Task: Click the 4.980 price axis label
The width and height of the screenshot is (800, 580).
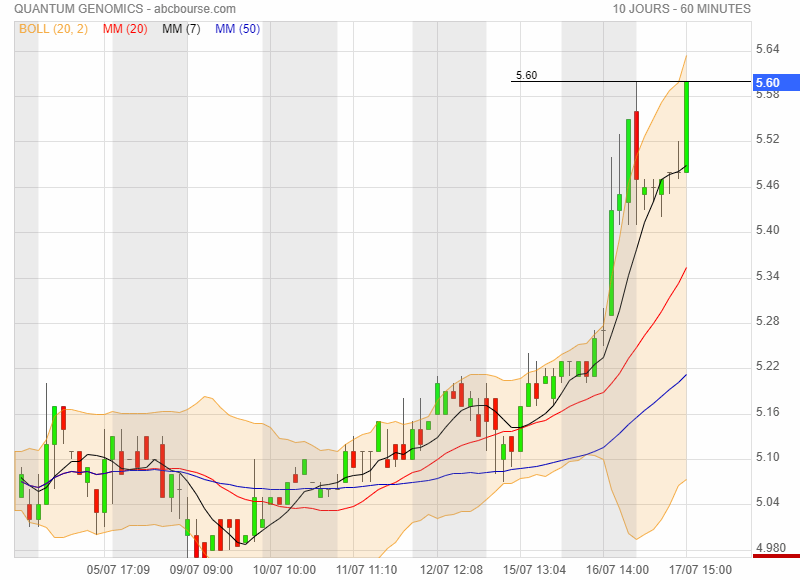Action: coord(771,548)
